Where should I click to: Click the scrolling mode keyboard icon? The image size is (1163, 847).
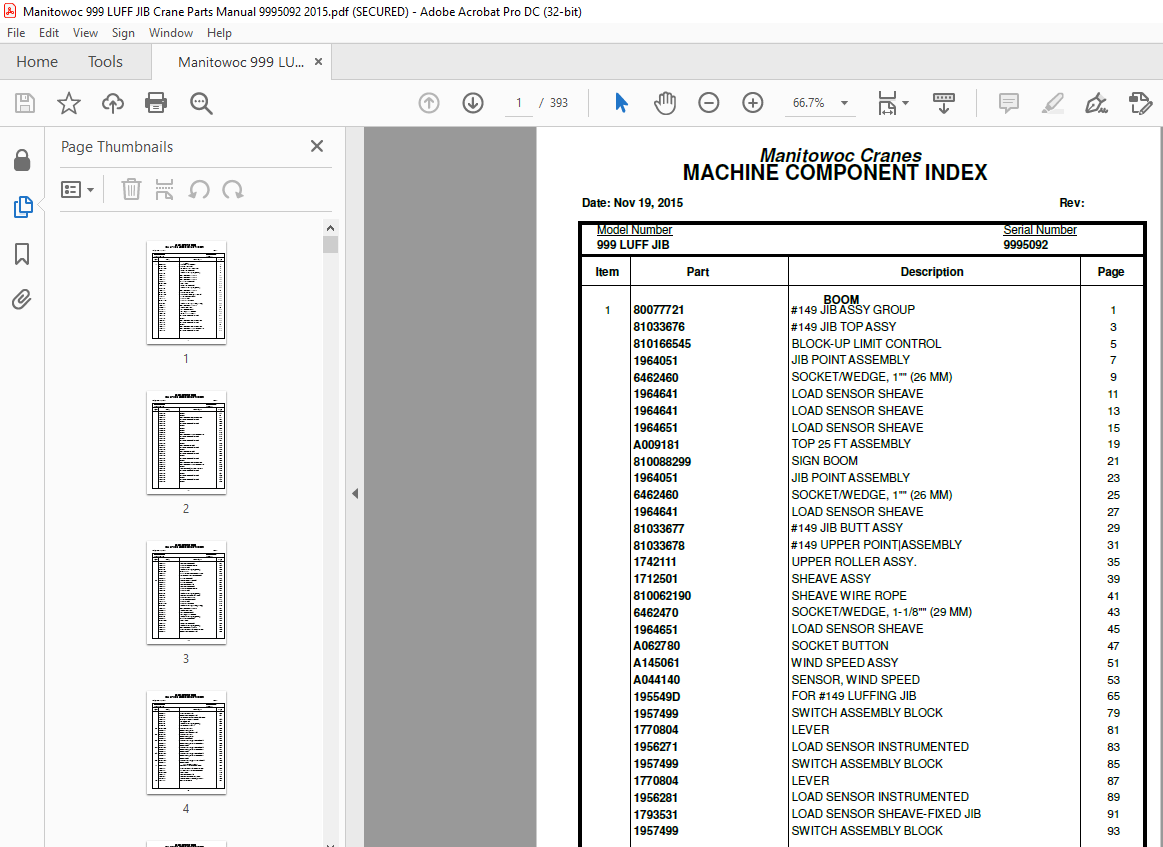pyautogui.click(x=943, y=103)
